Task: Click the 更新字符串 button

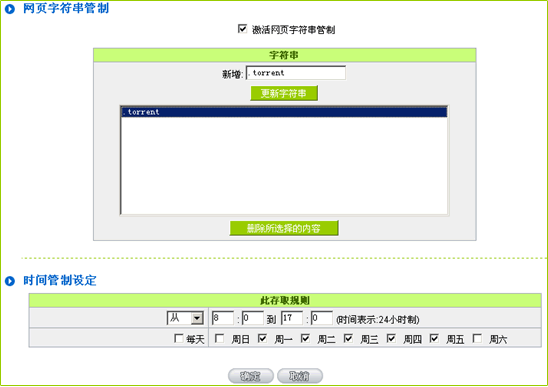Action: click(x=284, y=93)
